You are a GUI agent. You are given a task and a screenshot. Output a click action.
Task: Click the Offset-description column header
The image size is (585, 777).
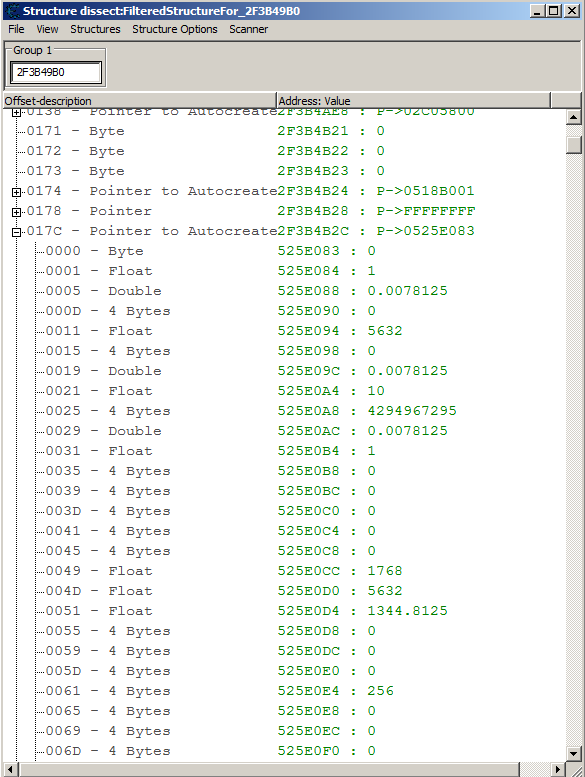(140, 101)
